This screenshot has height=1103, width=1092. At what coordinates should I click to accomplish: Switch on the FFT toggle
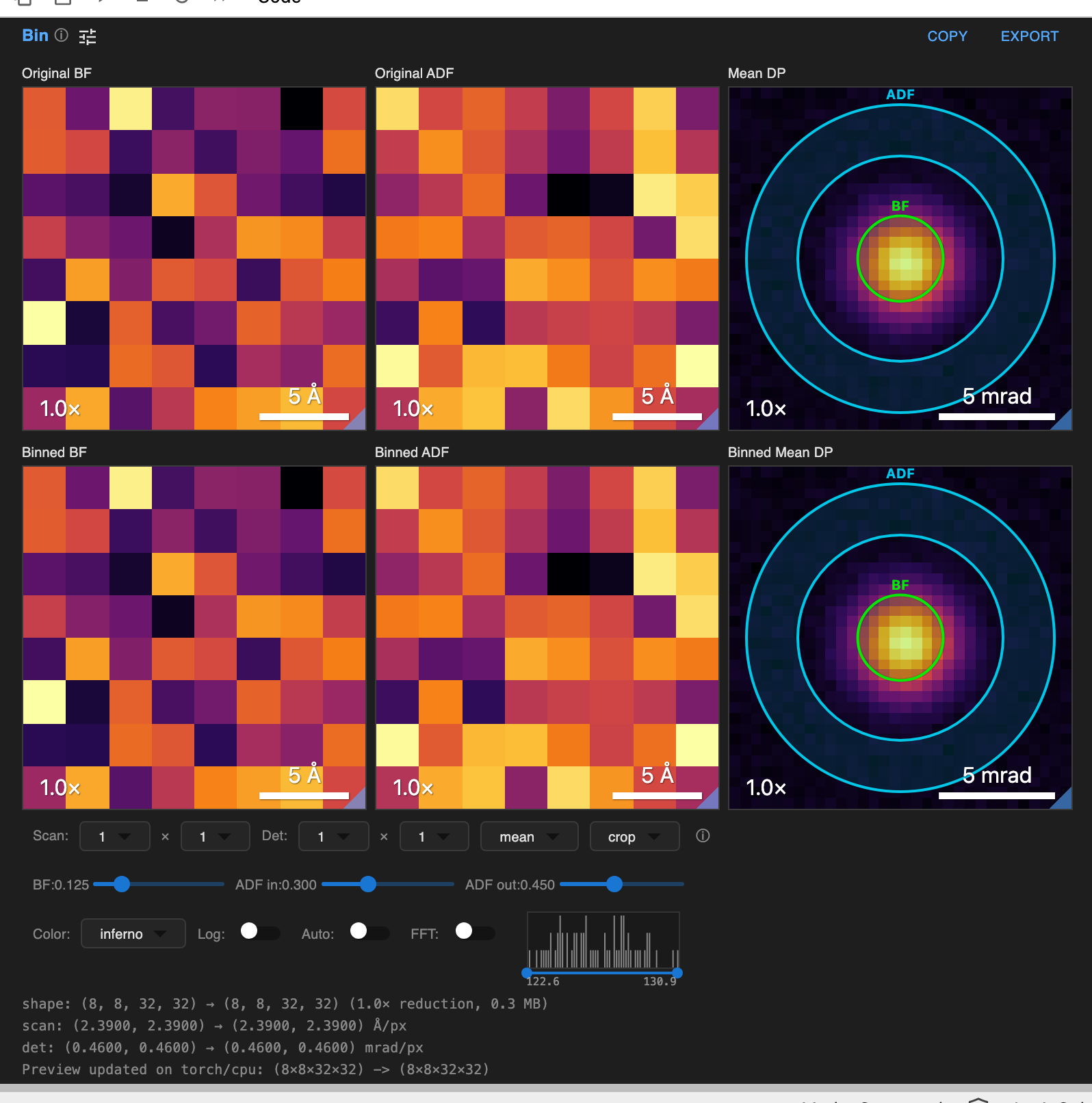click(475, 932)
